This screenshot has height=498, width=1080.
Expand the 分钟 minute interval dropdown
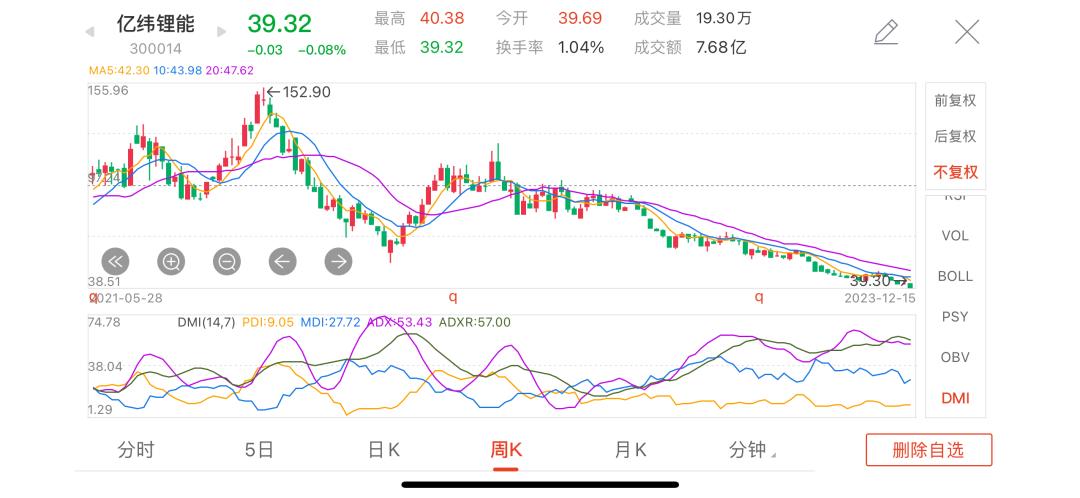tap(751, 450)
